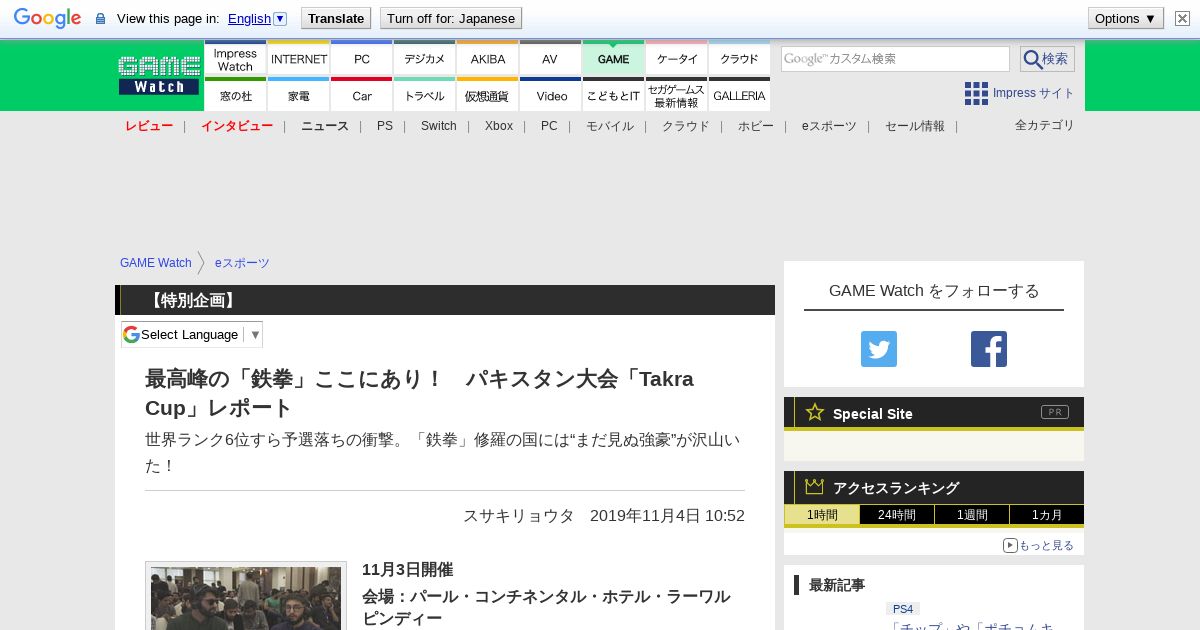The width and height of the screenshot is (1200, 630).
Task: Click the Translate button
Action: (x=336, y=18)
